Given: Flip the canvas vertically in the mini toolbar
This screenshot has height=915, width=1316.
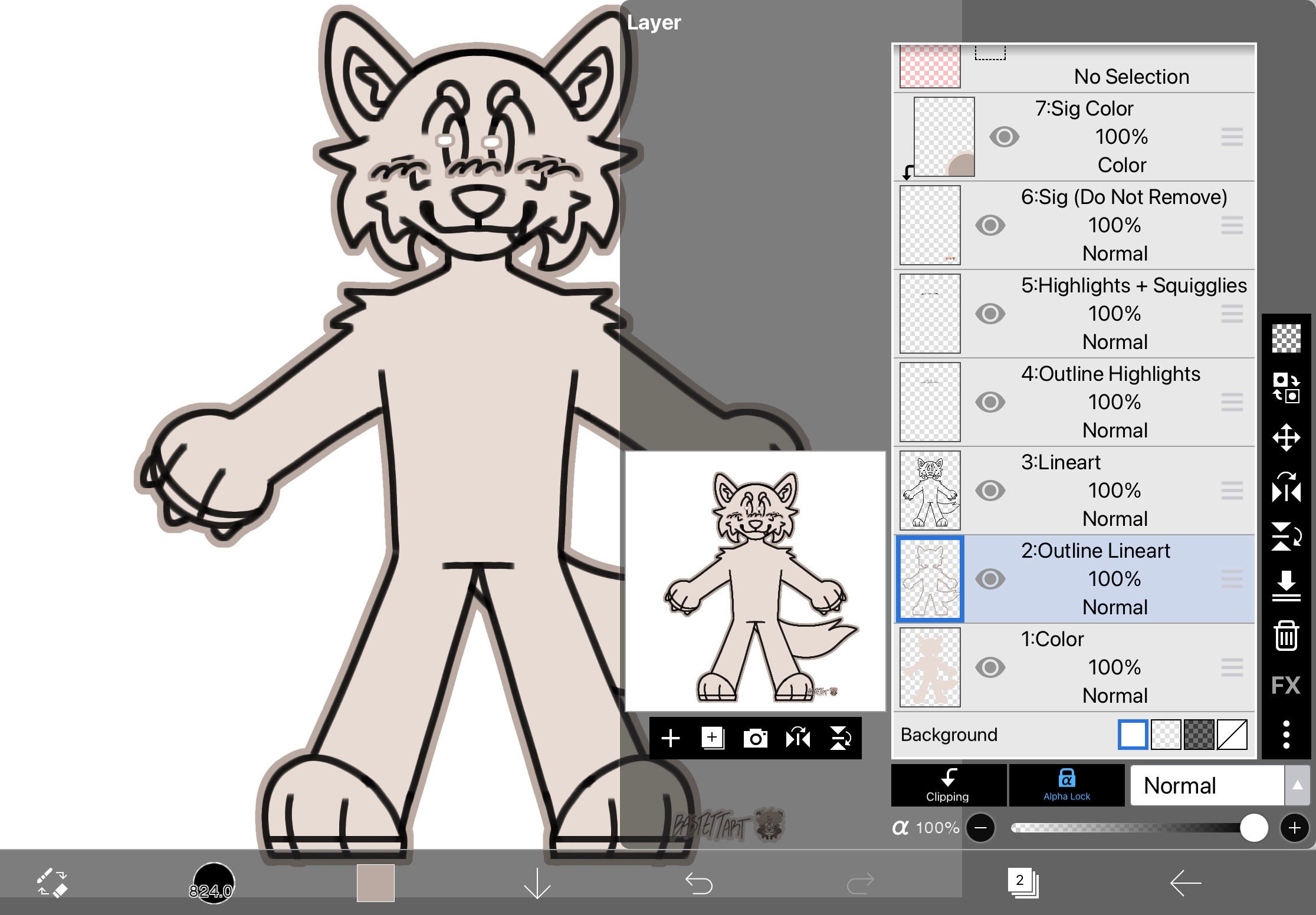Looking at the screenshot, I should coord(841,738).
